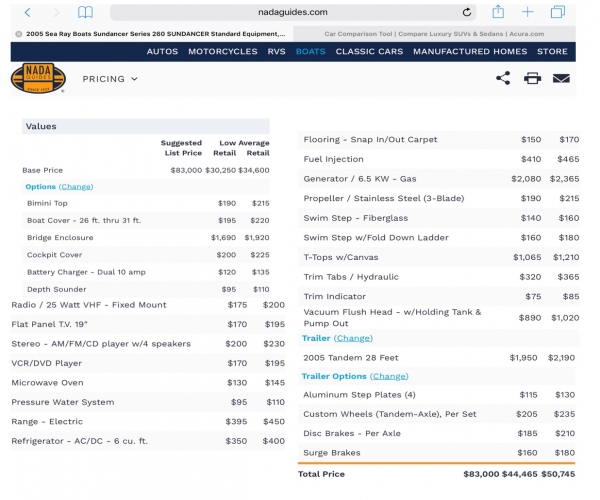Click the Refrigerator - AC/DC row label

click(x=80, y=441)
